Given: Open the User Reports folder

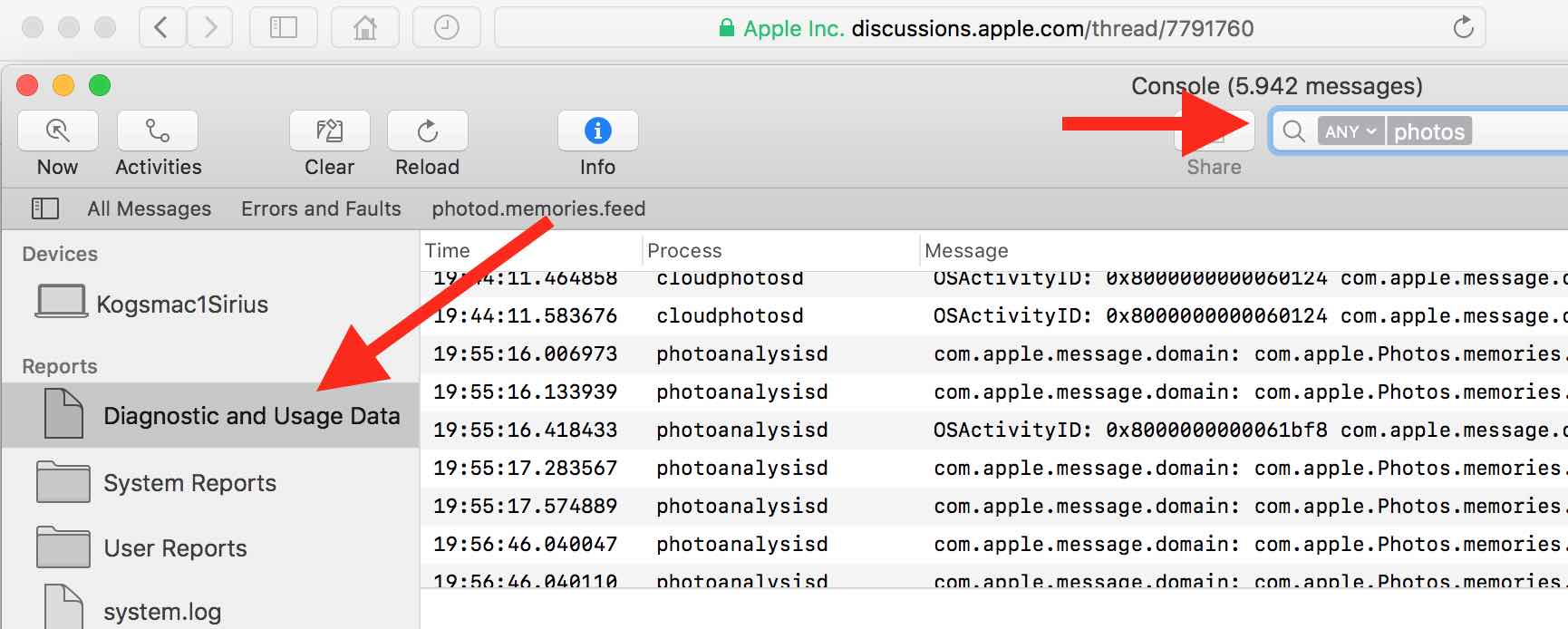Looking at the screenshot, I should click(175, 548).
